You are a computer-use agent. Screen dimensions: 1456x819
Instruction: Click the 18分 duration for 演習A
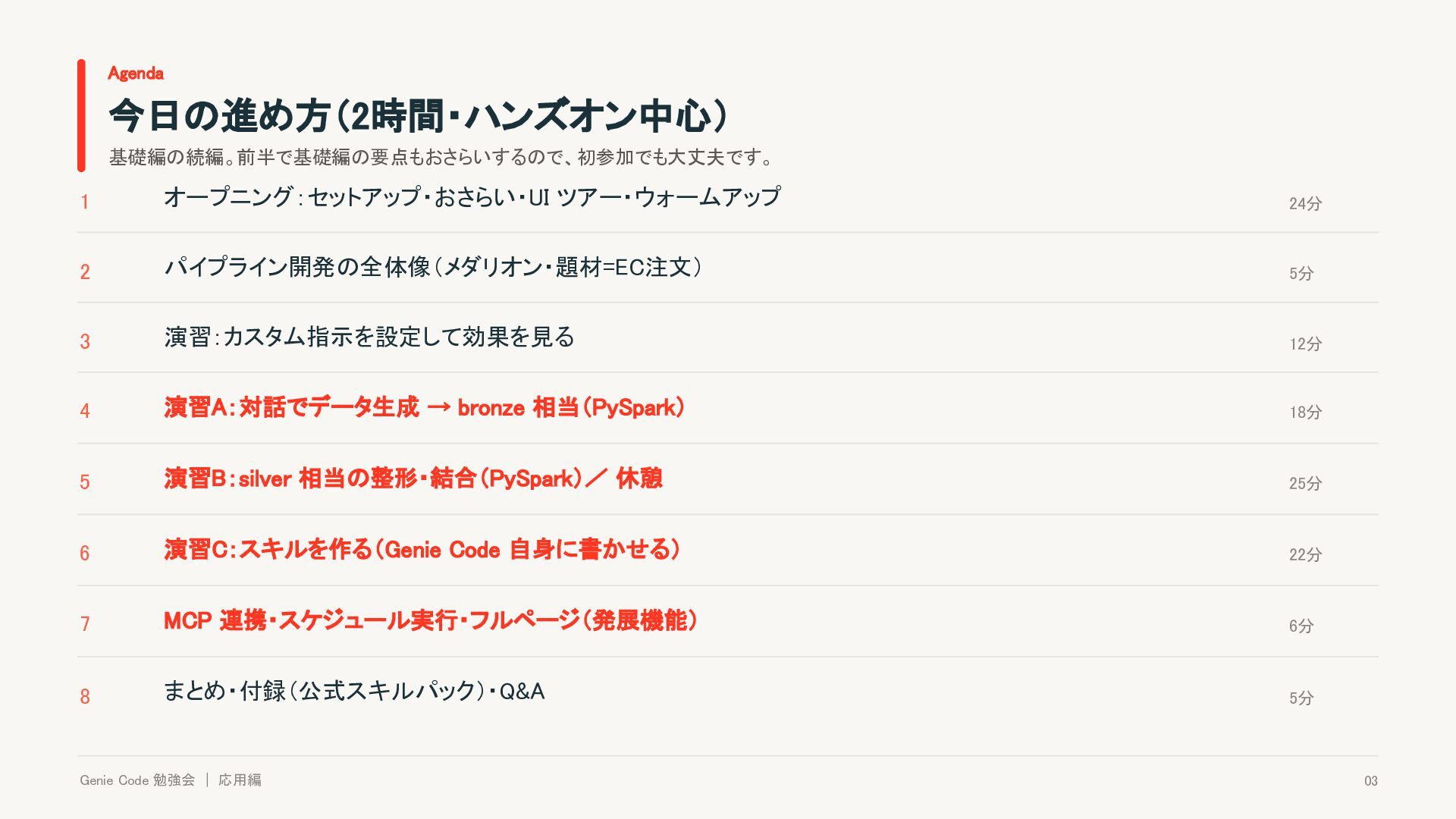1305,412
